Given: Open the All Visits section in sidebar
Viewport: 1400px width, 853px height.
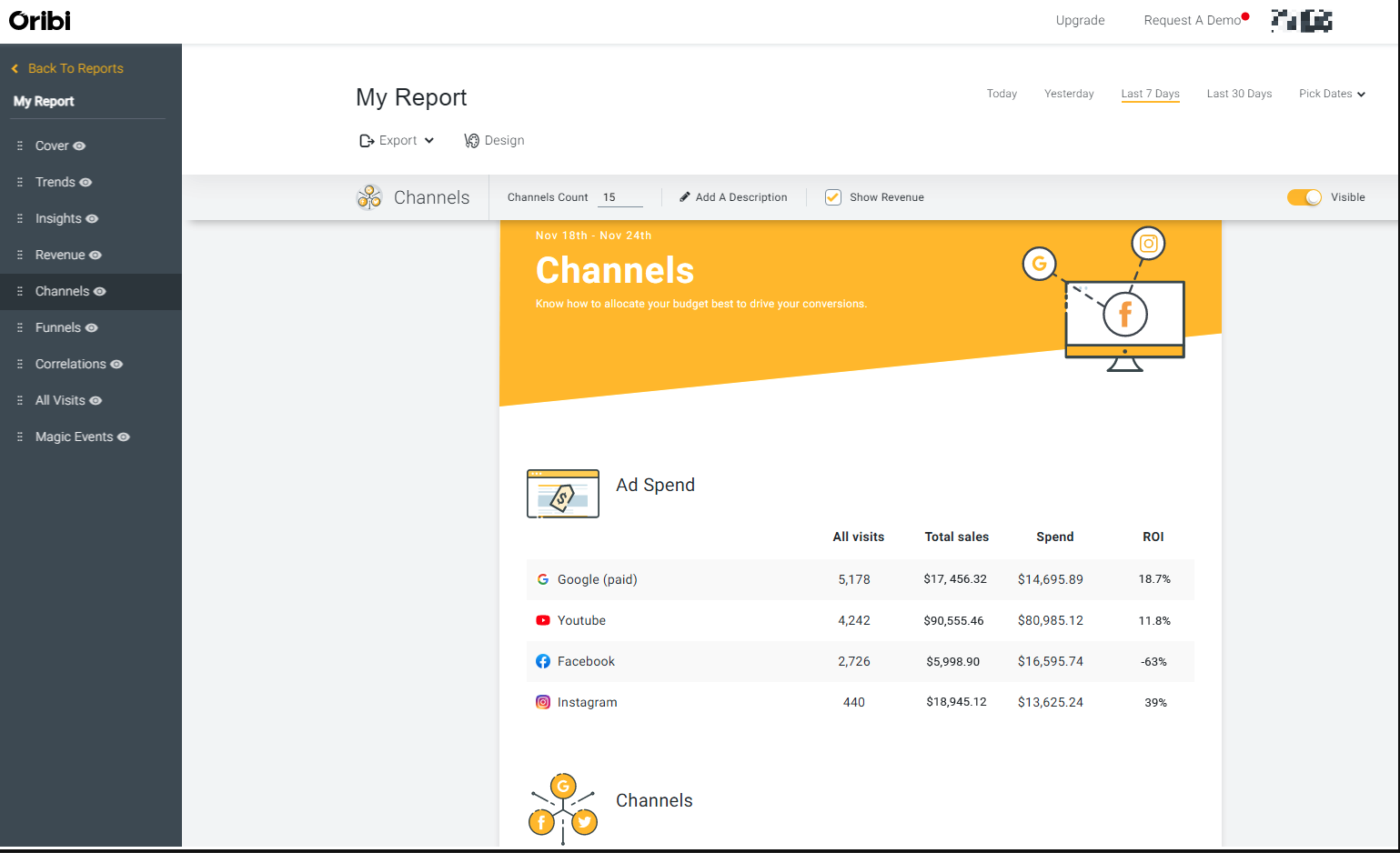Looking at the screenshot, I should (60, 400).
